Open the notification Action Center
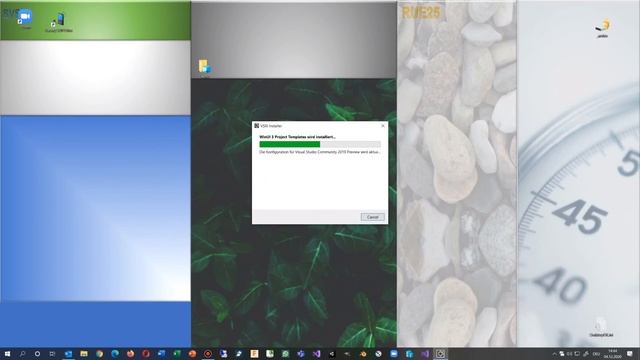 (630, 354)
